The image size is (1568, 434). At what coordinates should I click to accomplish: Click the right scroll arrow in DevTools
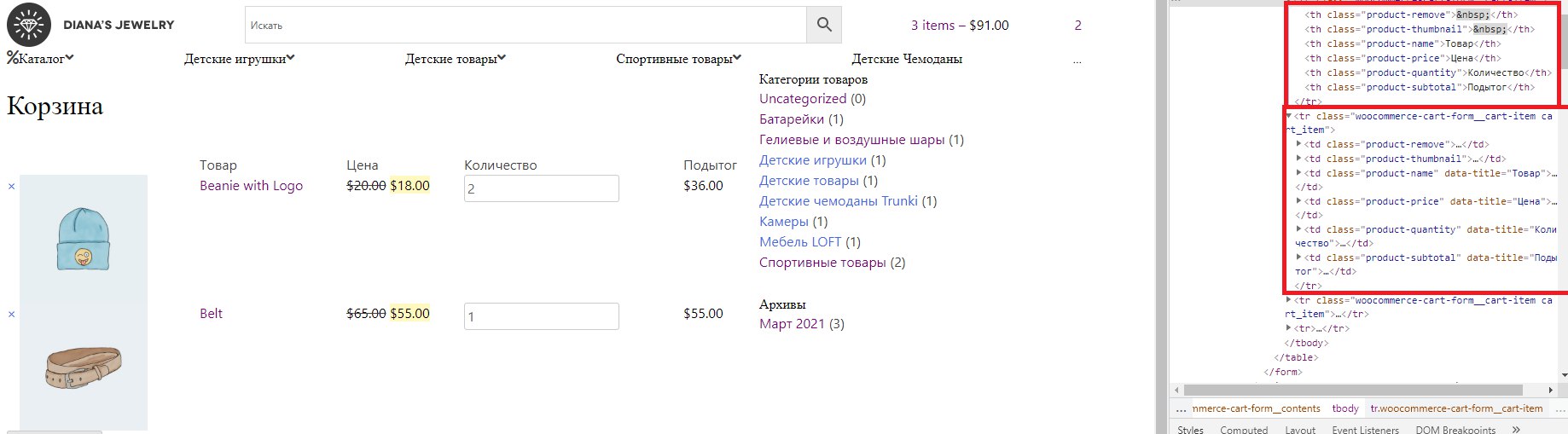click(1550, 390)
